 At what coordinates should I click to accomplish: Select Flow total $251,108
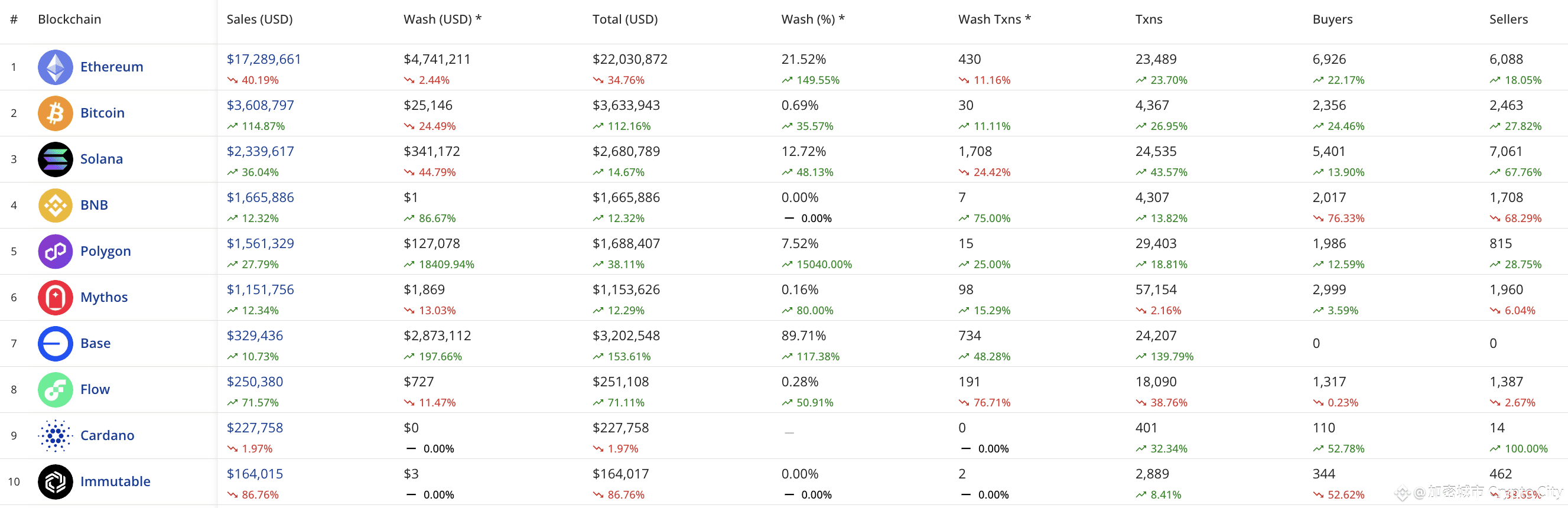coord(621,382)
